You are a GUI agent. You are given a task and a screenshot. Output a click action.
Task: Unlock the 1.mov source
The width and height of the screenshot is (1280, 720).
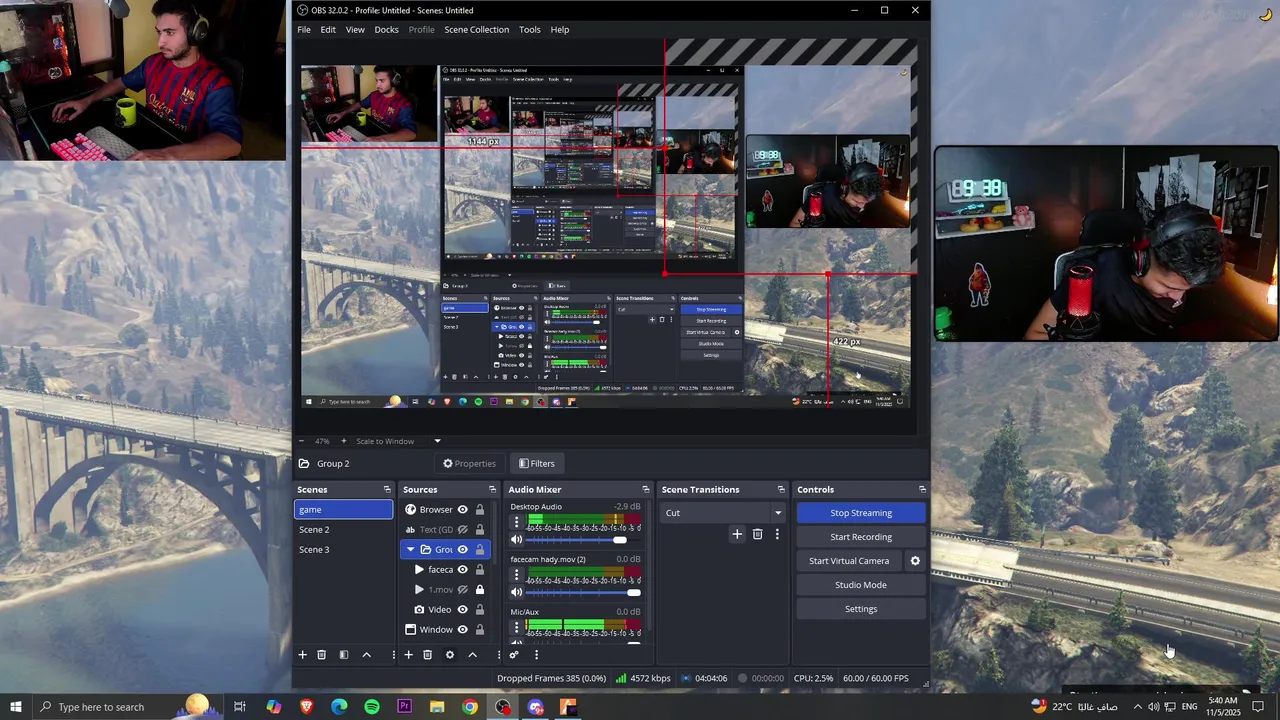click(479, 590)
